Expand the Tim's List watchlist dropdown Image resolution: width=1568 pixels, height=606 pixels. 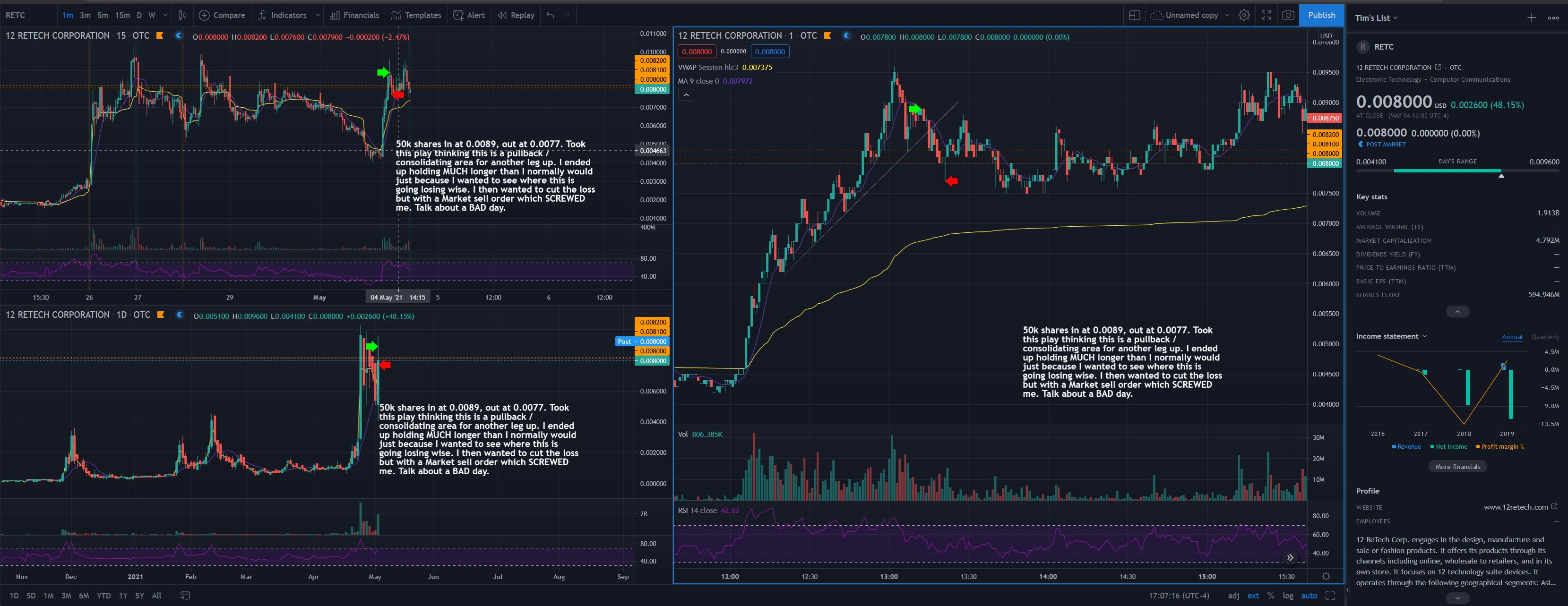pos(1376,17)
